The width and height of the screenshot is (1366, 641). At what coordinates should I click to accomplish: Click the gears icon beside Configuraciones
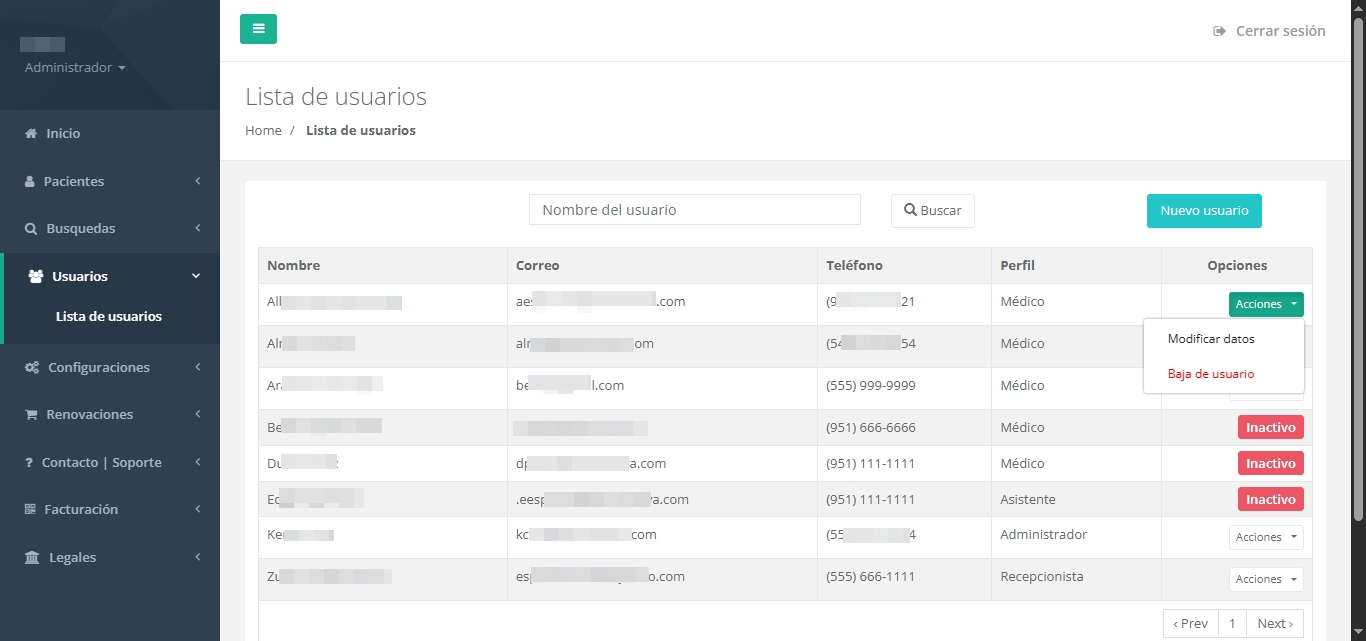(32, 368)
